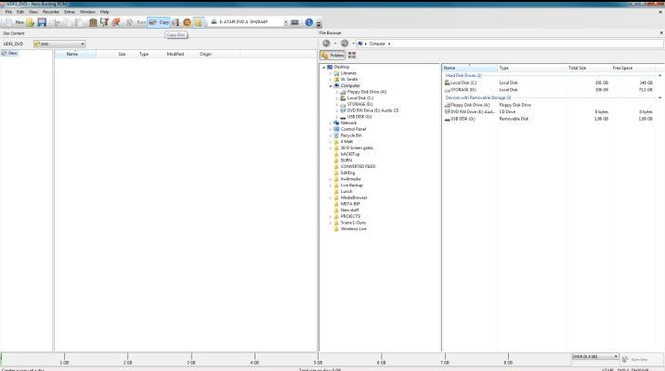Toggle the Folders pane button
This screenshot has width=665, height=371.
click(332, 55)
